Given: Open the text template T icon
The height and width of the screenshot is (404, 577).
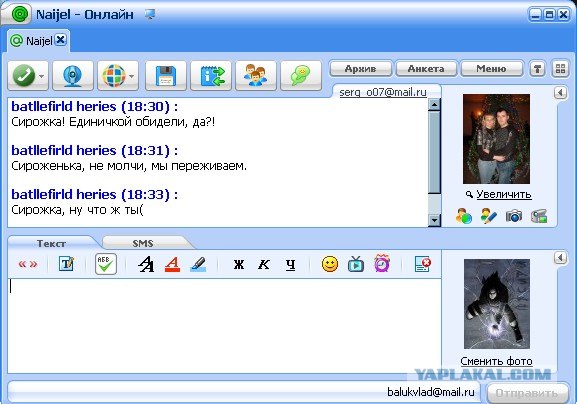Looking at the screenshot, I should 67,264.
